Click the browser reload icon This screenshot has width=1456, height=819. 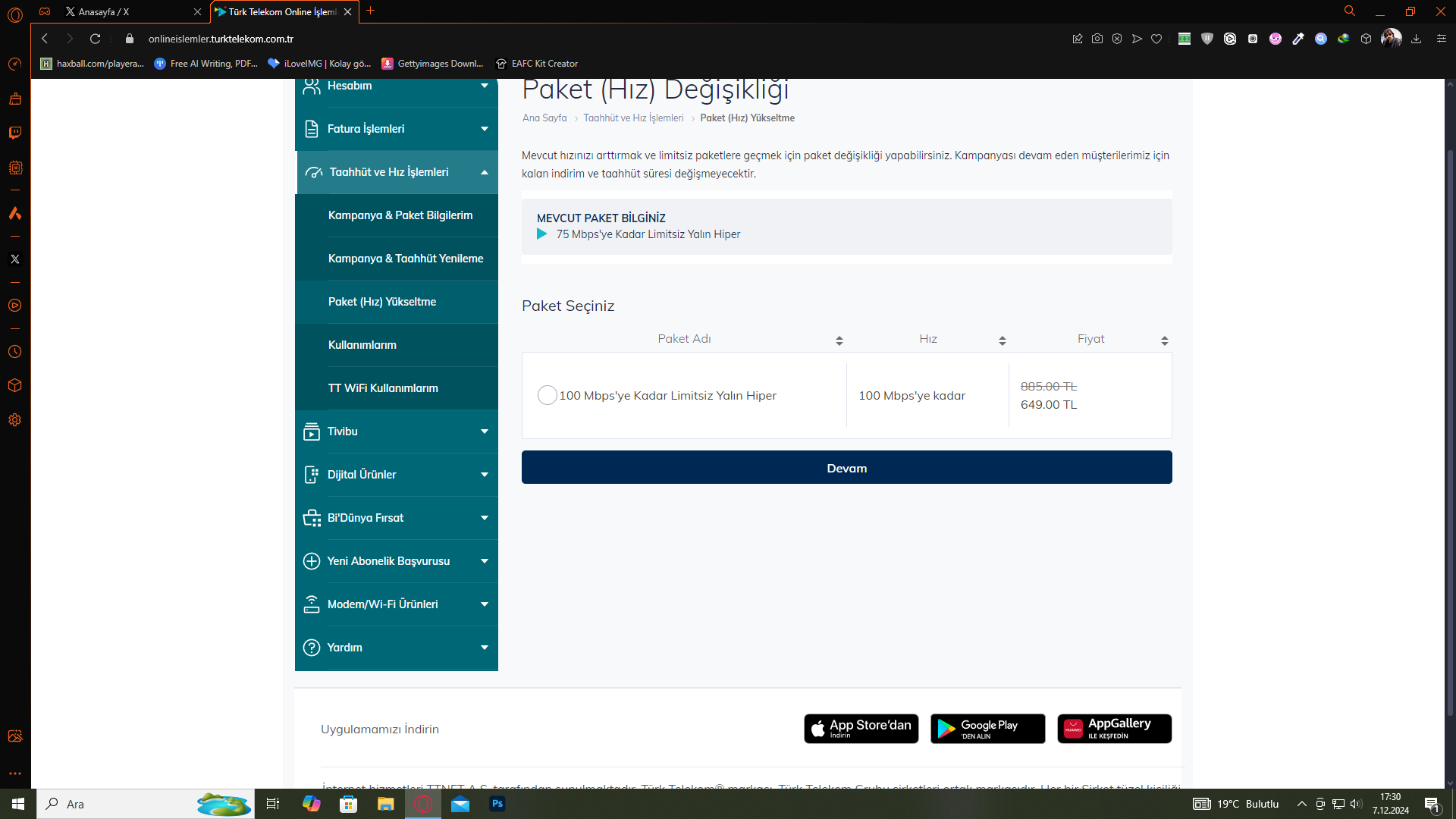95,39
